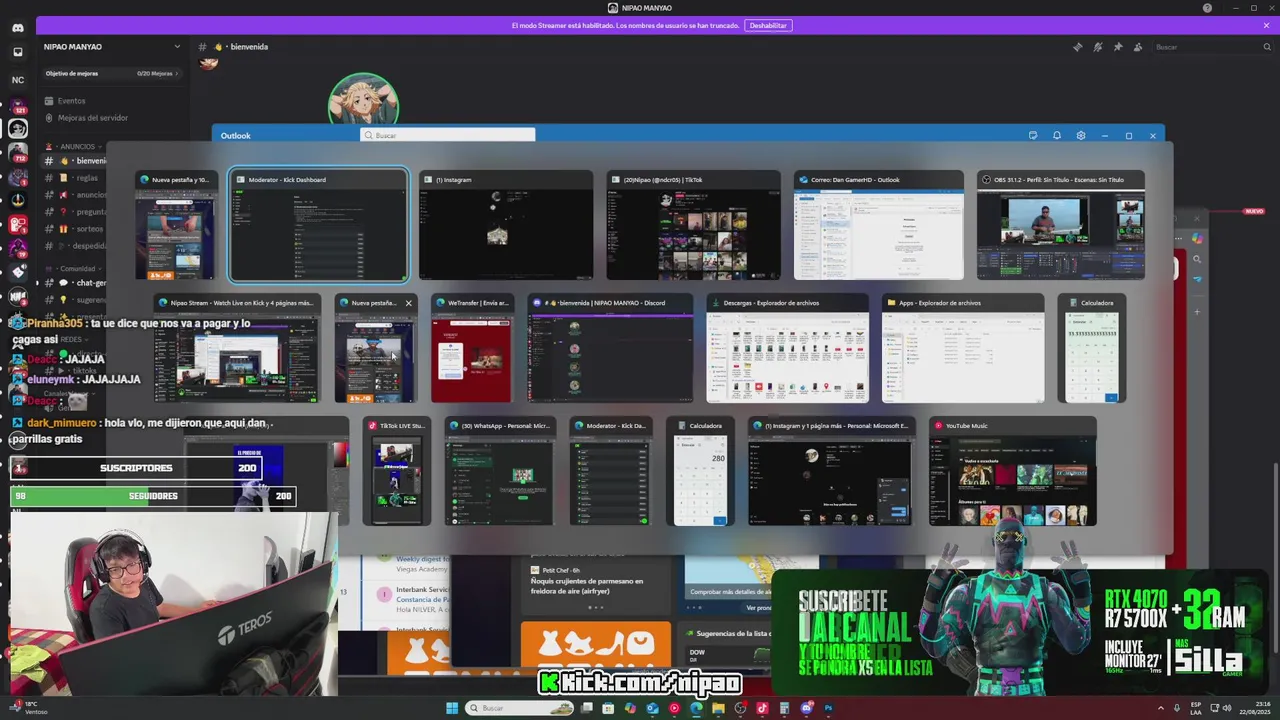This screenshot has height=720, width=1280.
Task: Open the taskbar volume control
Action: click(1229, 708)
